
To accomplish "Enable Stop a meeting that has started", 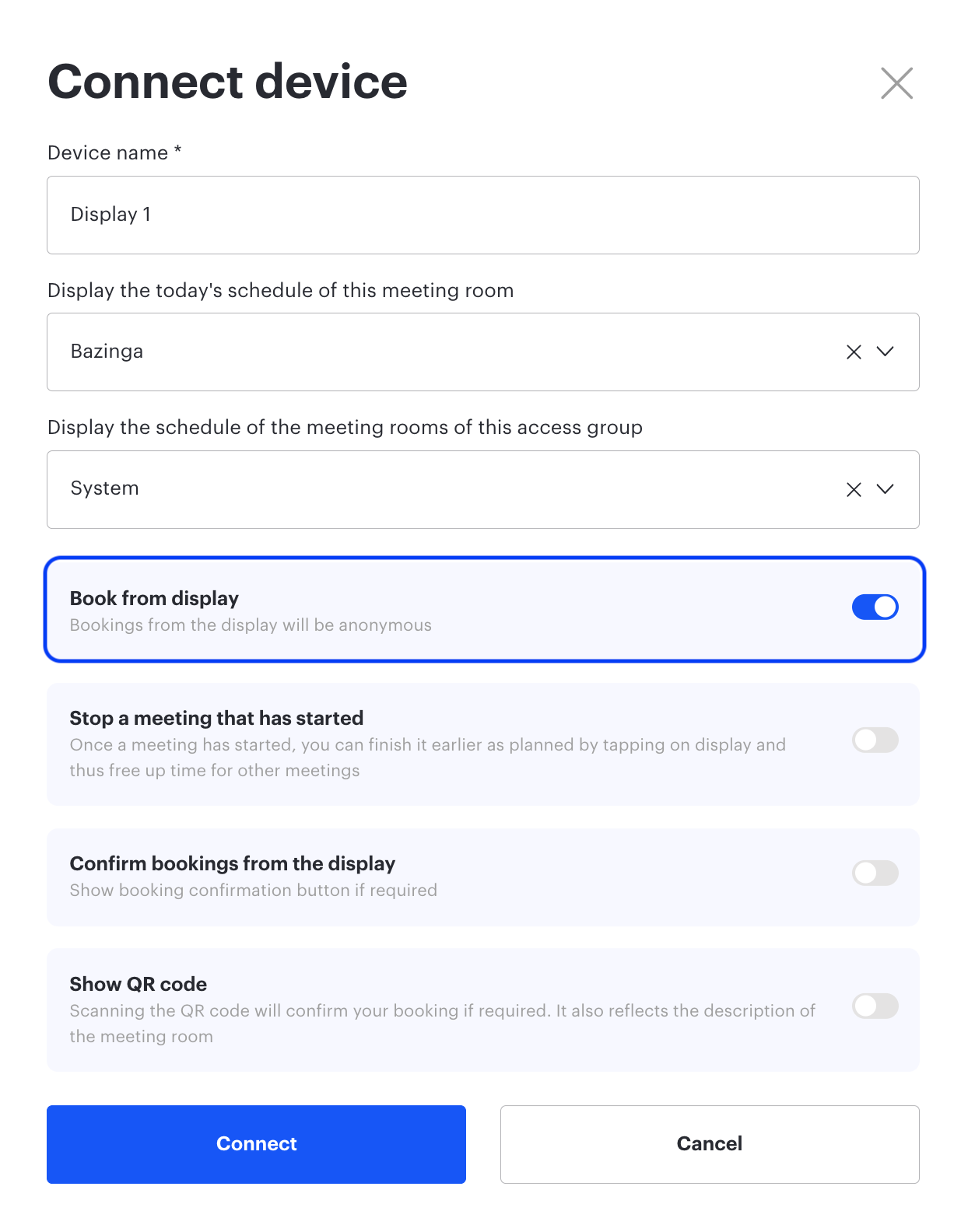I will coord(875,740).
